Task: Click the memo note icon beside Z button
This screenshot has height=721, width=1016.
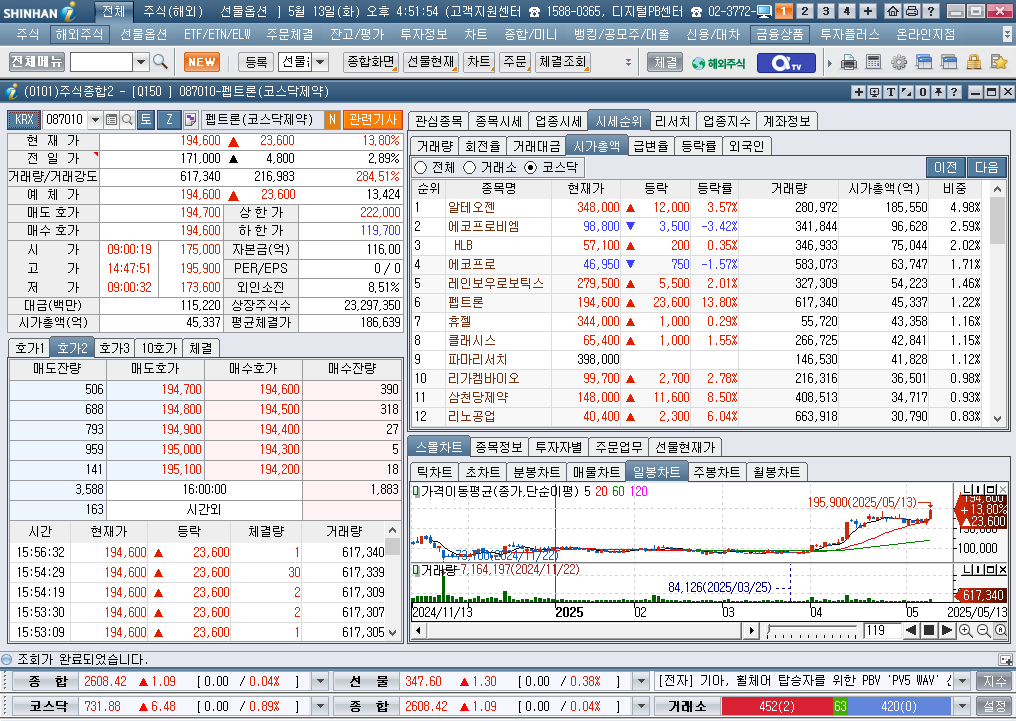Action: tap(190, 119)
